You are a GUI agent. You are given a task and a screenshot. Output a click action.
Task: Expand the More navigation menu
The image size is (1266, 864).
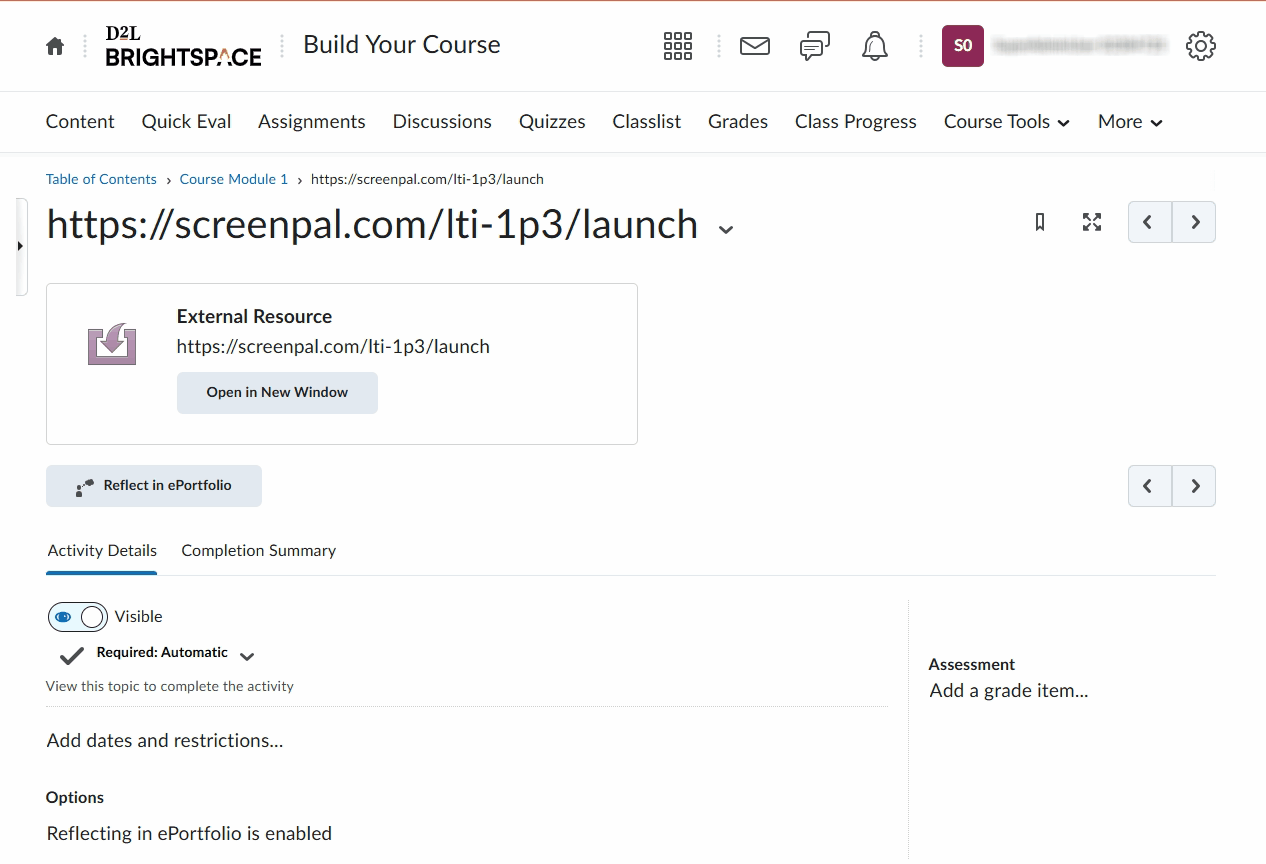coord(1130,122)
